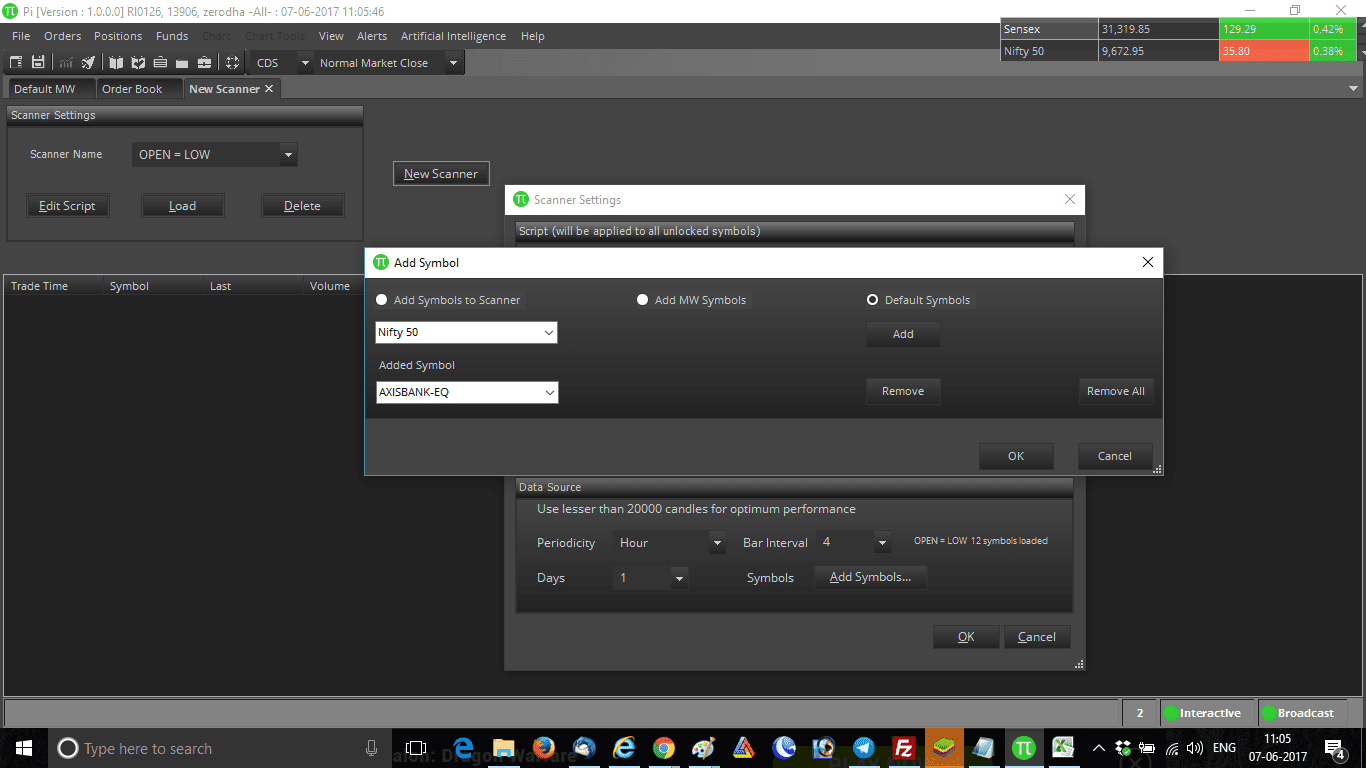Screen dimensions: 1366x768
Task: Click the new market watch toolbar icon
Action: (x=17, y=62)
